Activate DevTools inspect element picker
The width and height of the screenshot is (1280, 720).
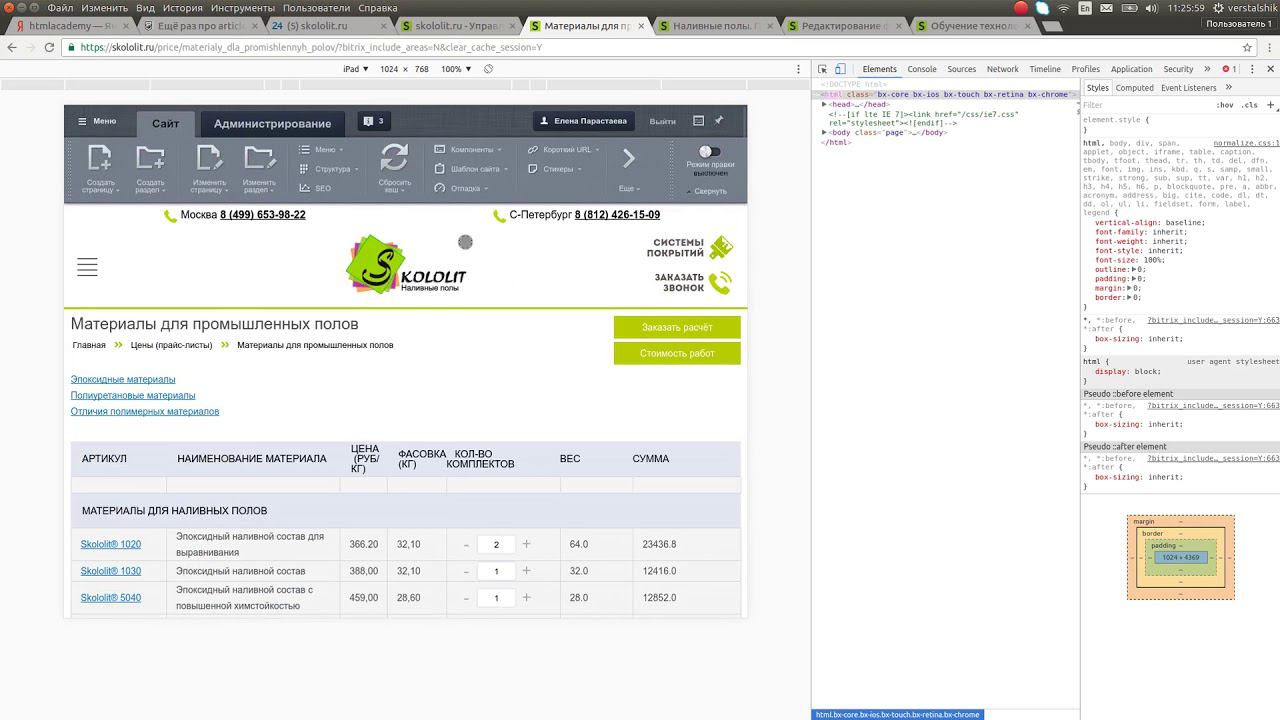pyautogui.click(x=823, y=69)
